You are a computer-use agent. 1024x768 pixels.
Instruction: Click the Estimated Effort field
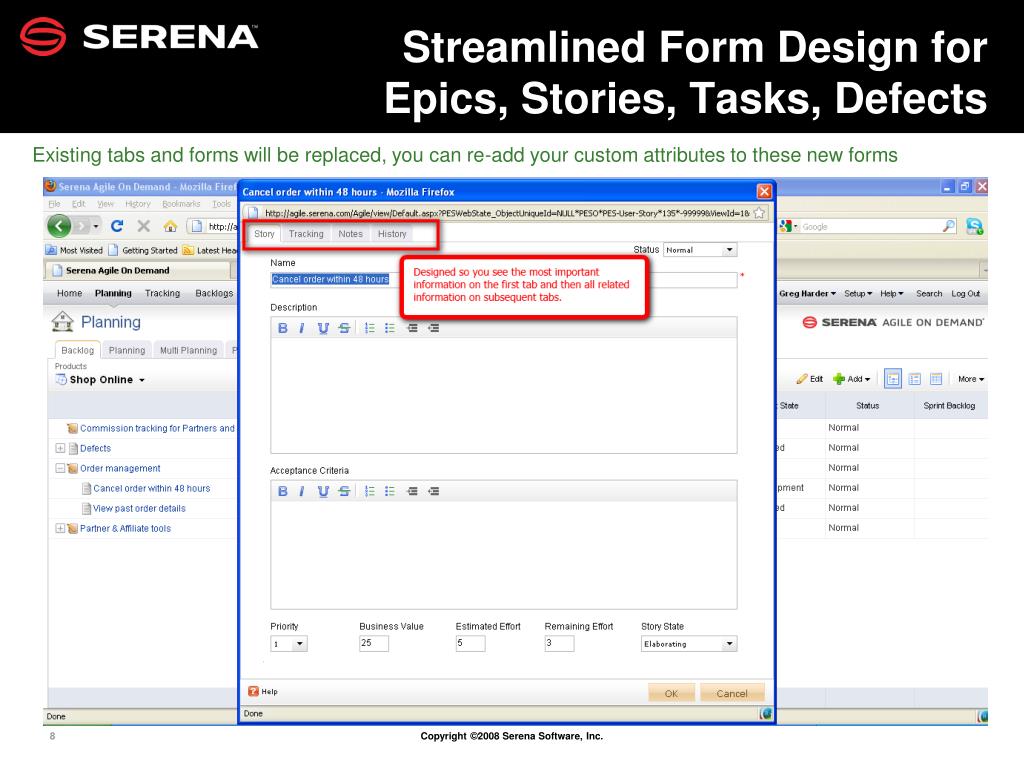[x=470, y=643]
